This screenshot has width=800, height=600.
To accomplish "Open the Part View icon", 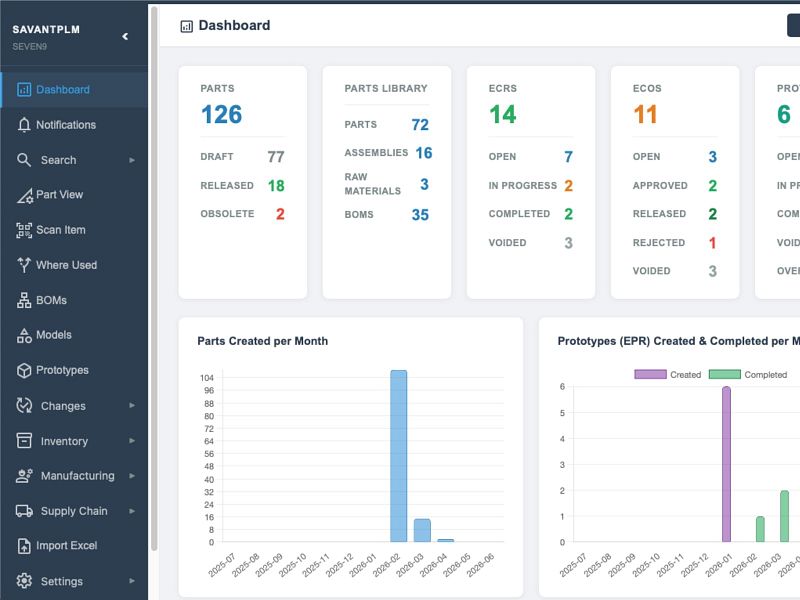I will pyautogui.click(x=24, y=195).
